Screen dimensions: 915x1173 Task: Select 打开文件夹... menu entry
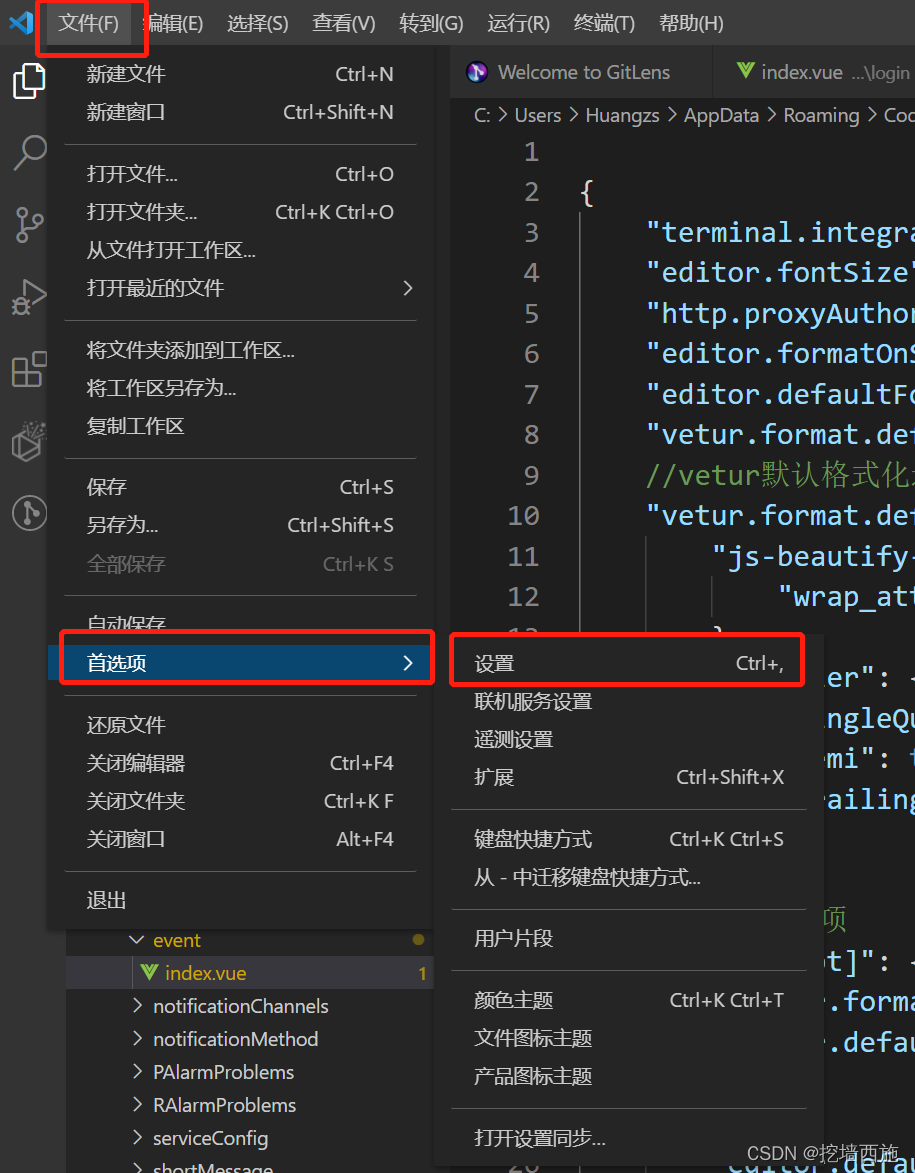240,212
